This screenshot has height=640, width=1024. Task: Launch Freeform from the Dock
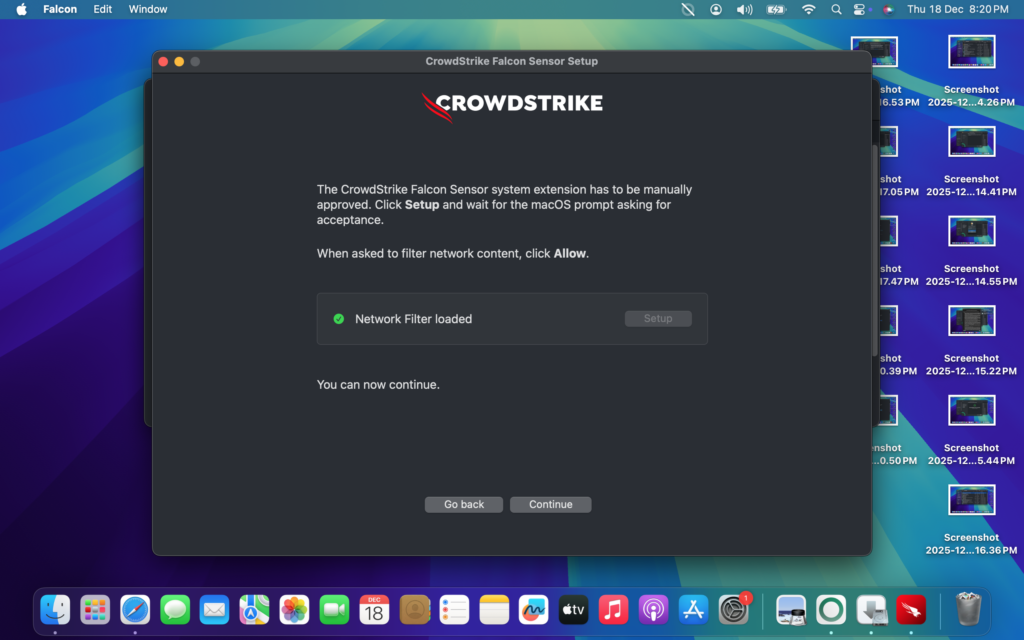pos(534,610)
